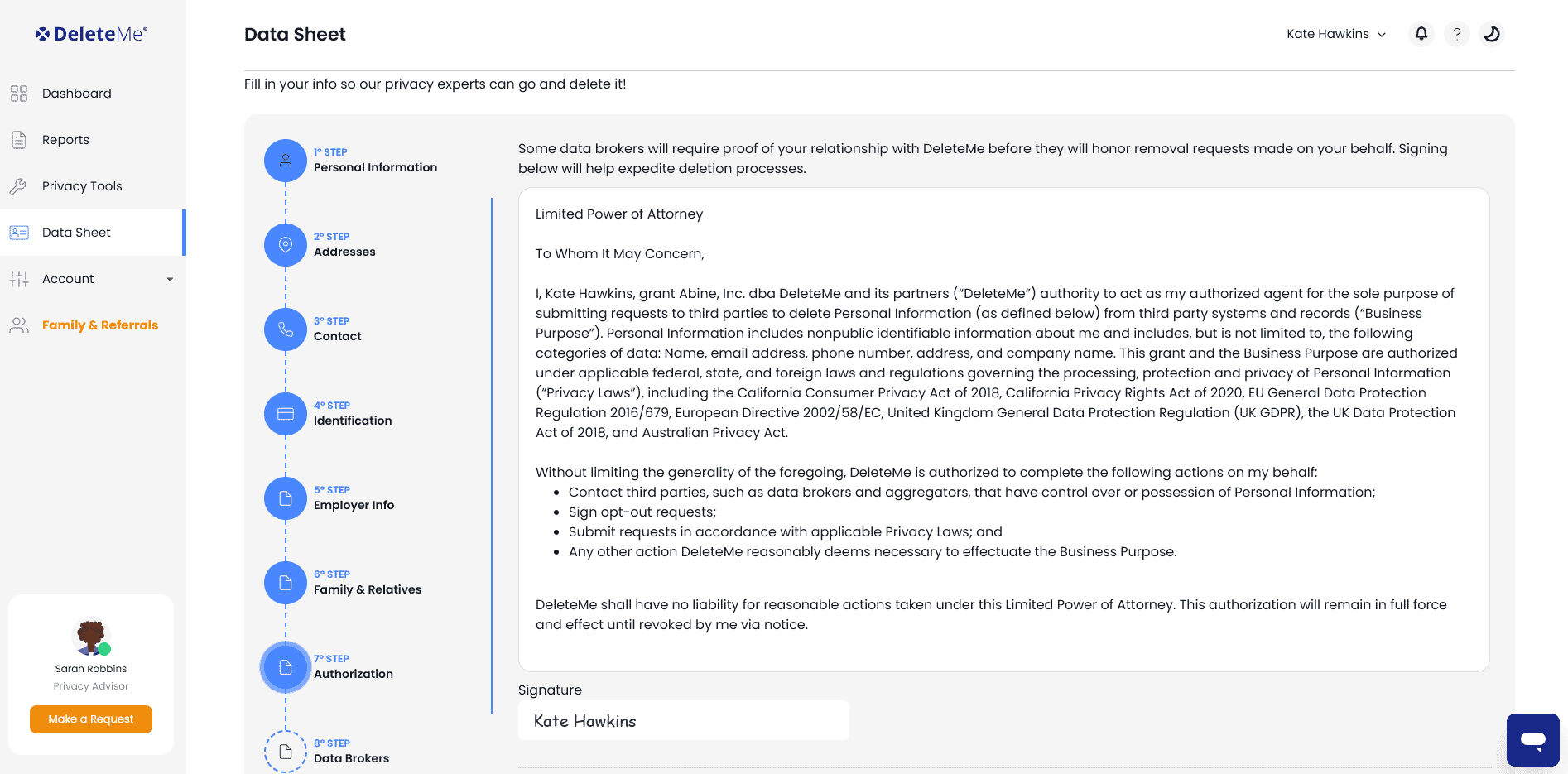Go to Reports in sidebar

[65, 140]
